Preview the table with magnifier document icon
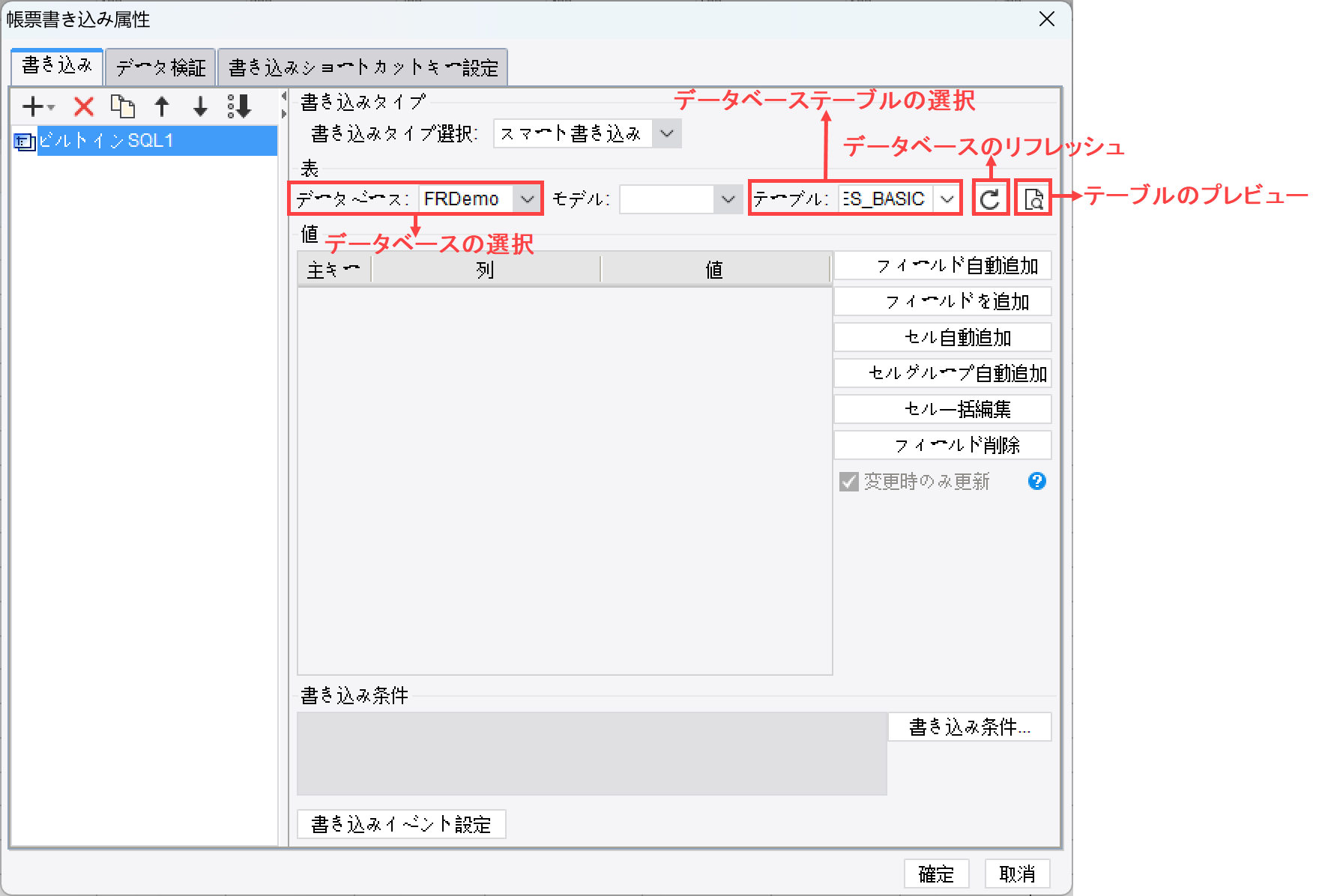This screenshot has width=1328, height=896. click(x=1033, y=199)
